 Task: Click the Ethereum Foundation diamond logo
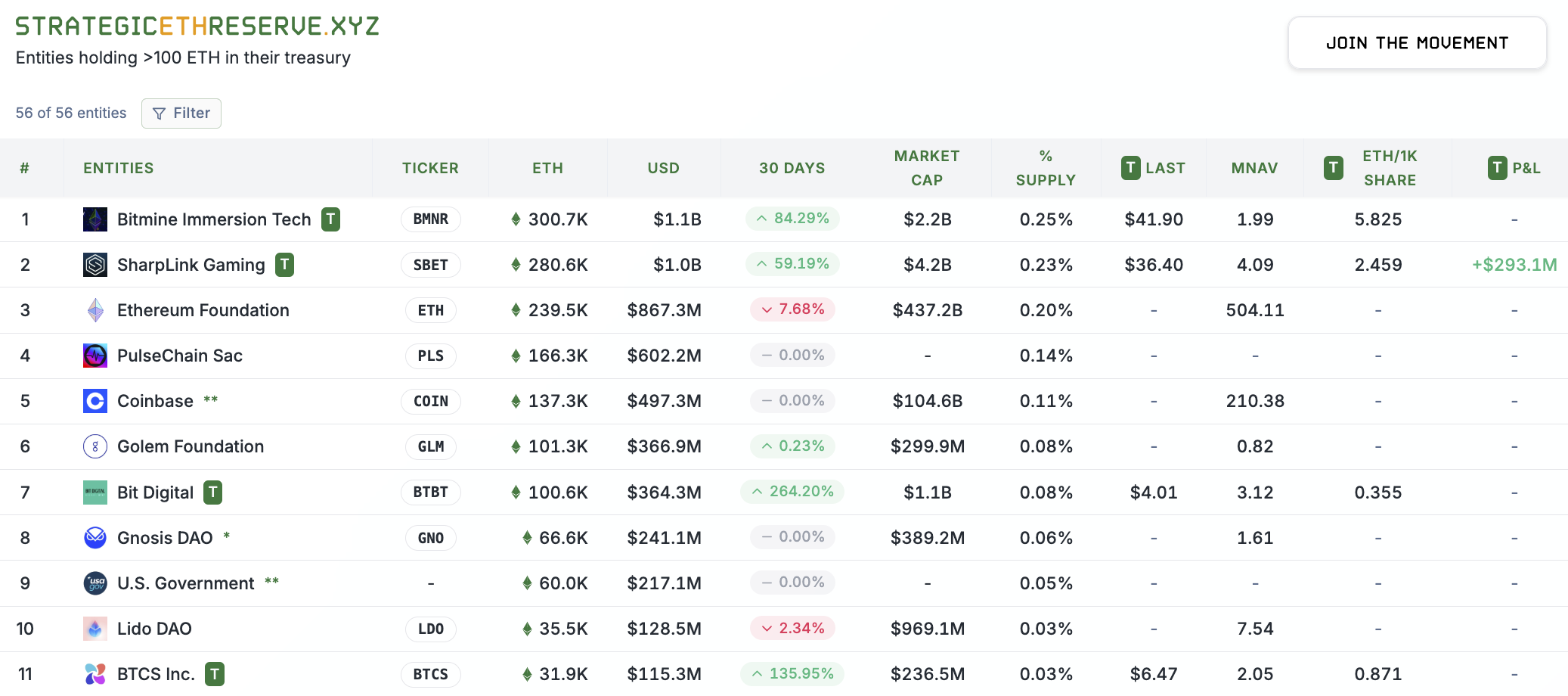95,310
